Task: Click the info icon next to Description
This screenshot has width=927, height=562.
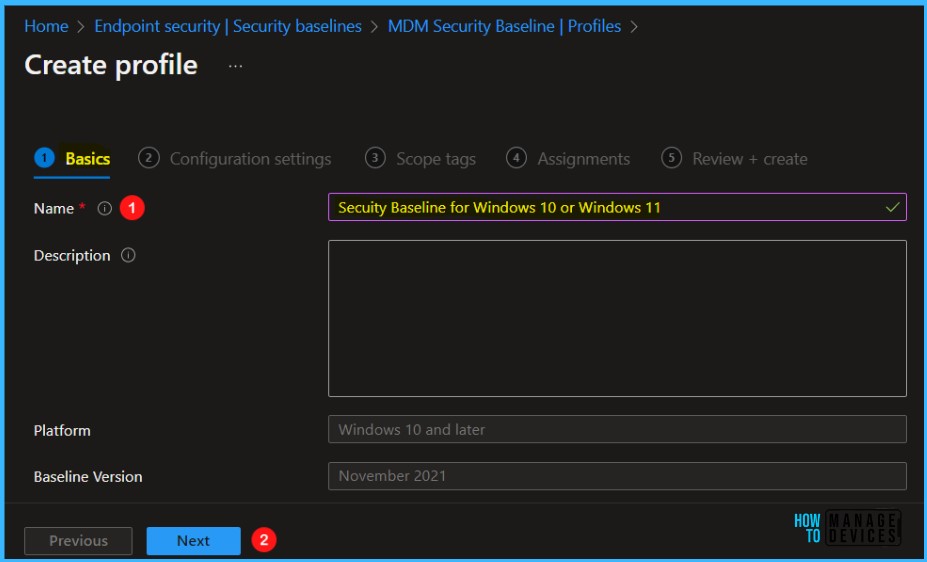Action: point(128,255)
